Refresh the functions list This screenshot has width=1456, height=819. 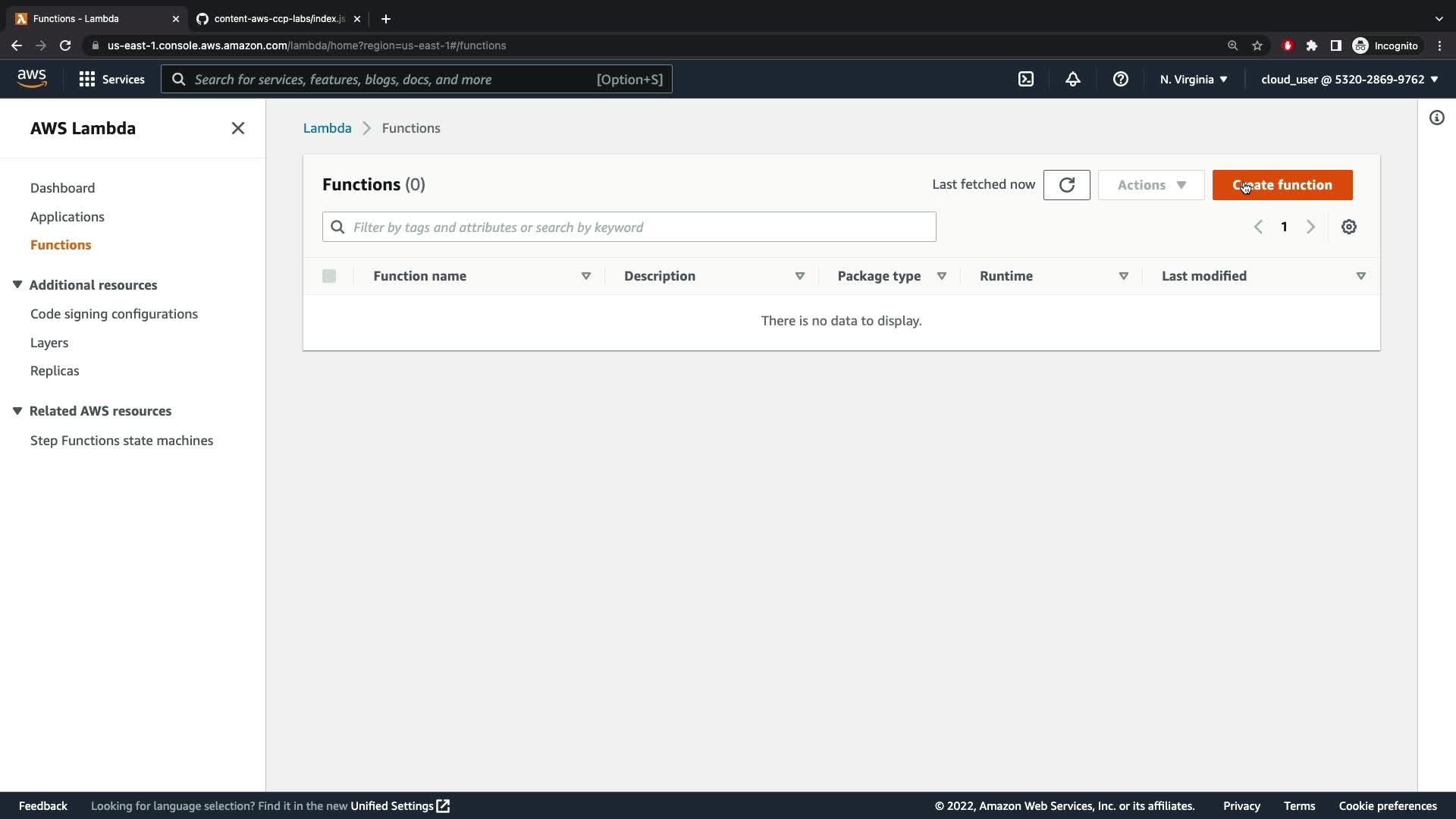tap(1066, 185)
